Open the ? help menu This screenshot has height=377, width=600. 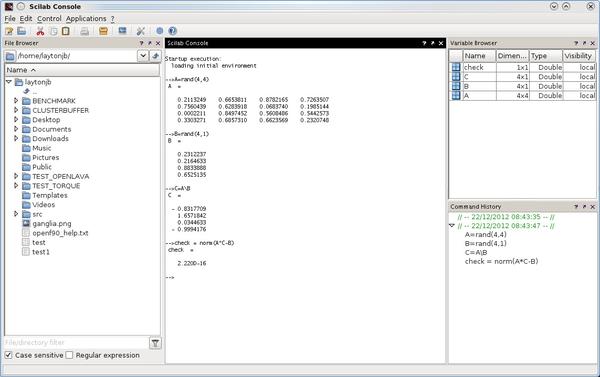click(x=112, y=18)
